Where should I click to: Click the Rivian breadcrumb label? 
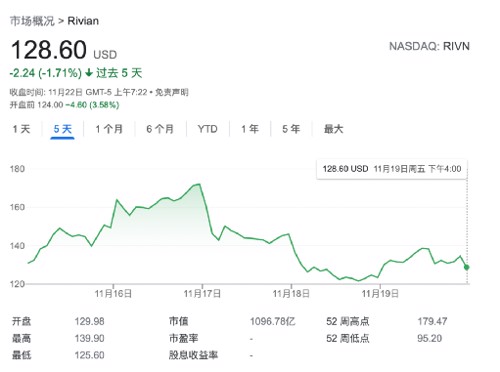click(x=83, y=21)
